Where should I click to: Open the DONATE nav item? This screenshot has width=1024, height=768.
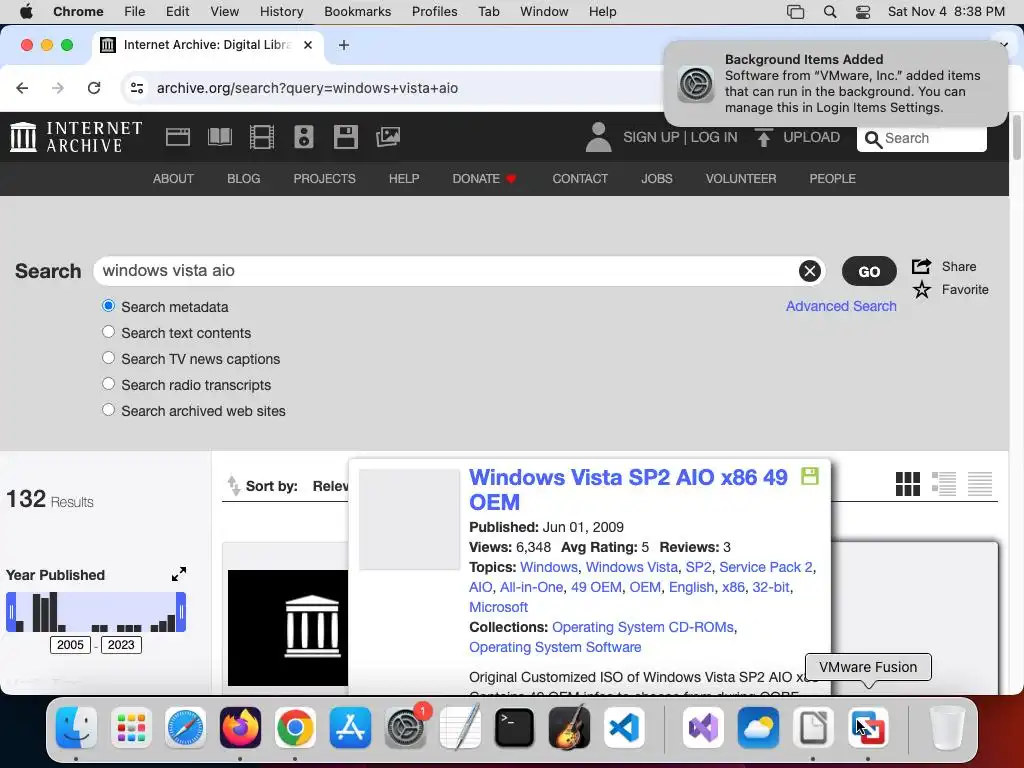(485, 178)
